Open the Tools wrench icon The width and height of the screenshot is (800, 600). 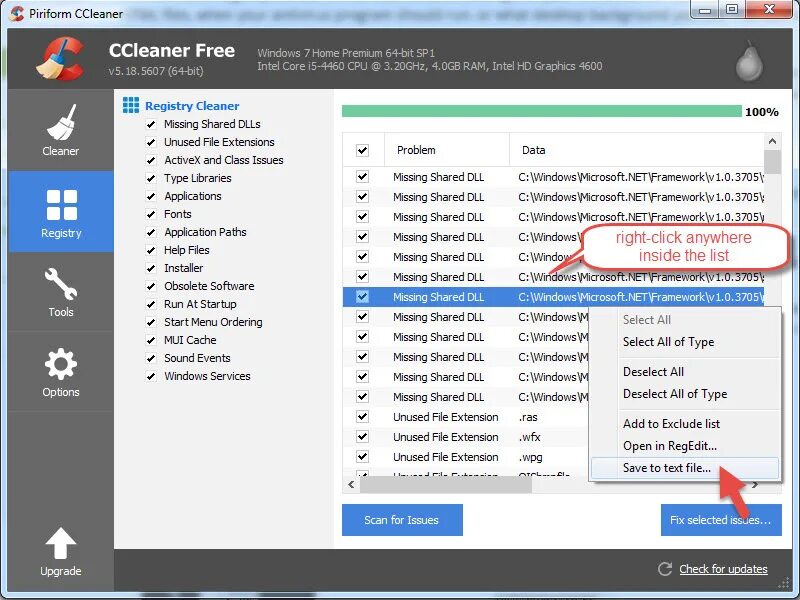60,283
